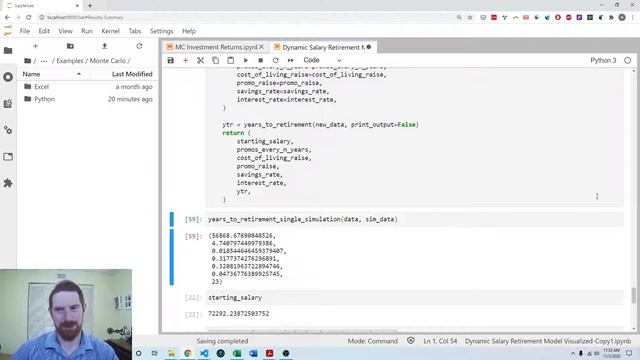The height and width of the screenshot is (360, 640).
Task: Paste cell from clipboard
Action: coord(231,60)
